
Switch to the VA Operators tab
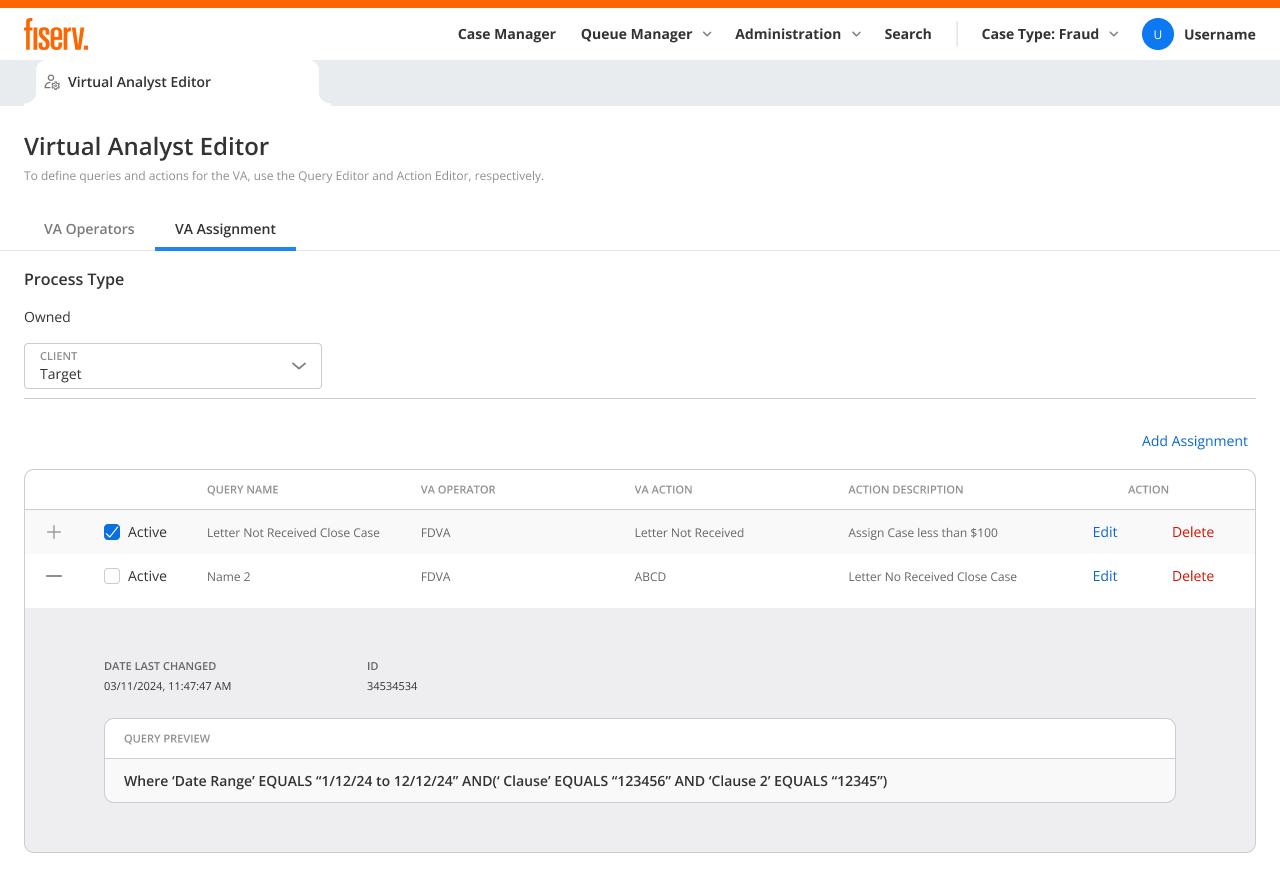point(89,229)
